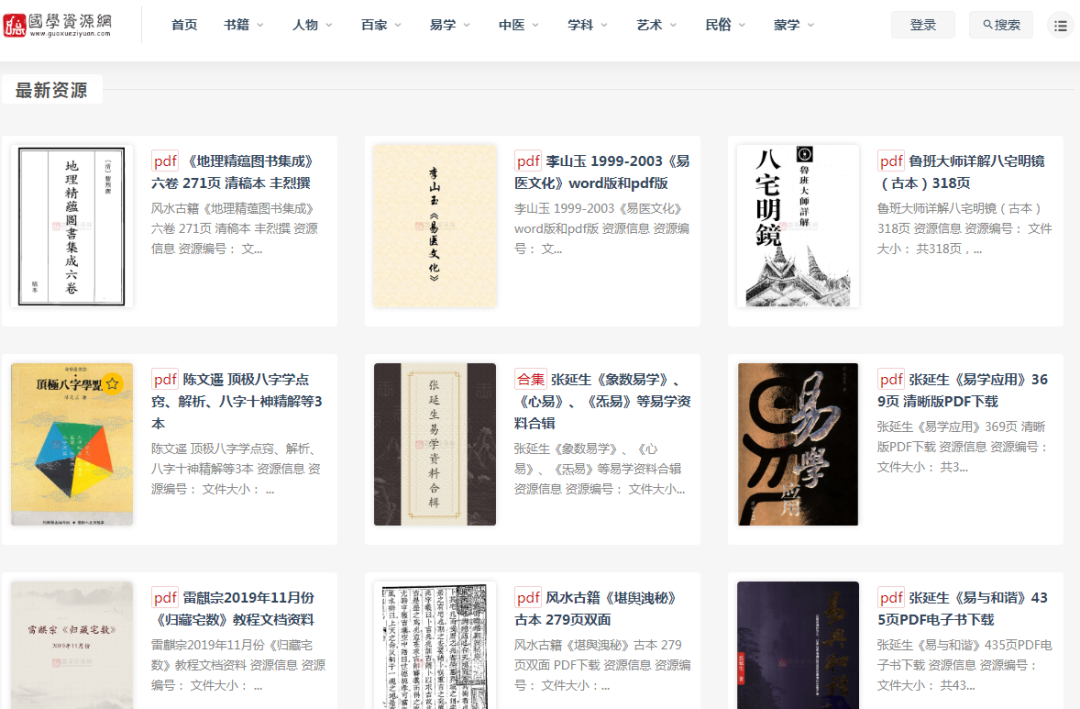The image size is (1080, 709).
Task: Click the description text starting 张延生《易学应用》369页 清晰版
Action: pos(963,447)
